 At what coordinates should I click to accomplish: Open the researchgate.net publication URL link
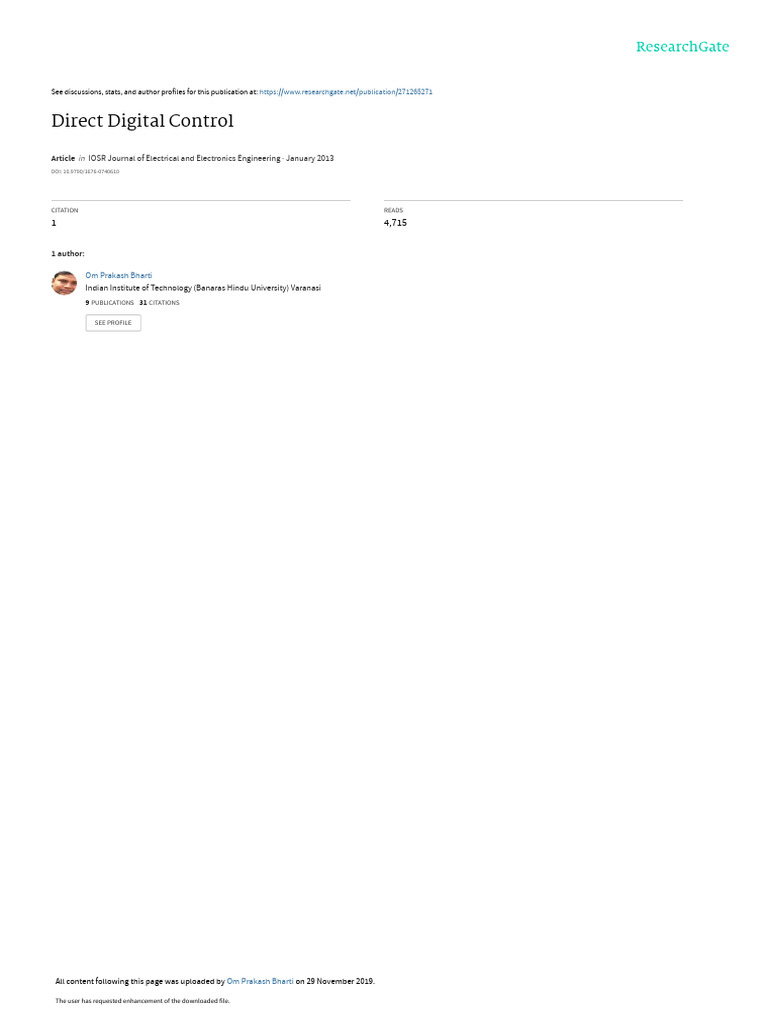[345, 92]
